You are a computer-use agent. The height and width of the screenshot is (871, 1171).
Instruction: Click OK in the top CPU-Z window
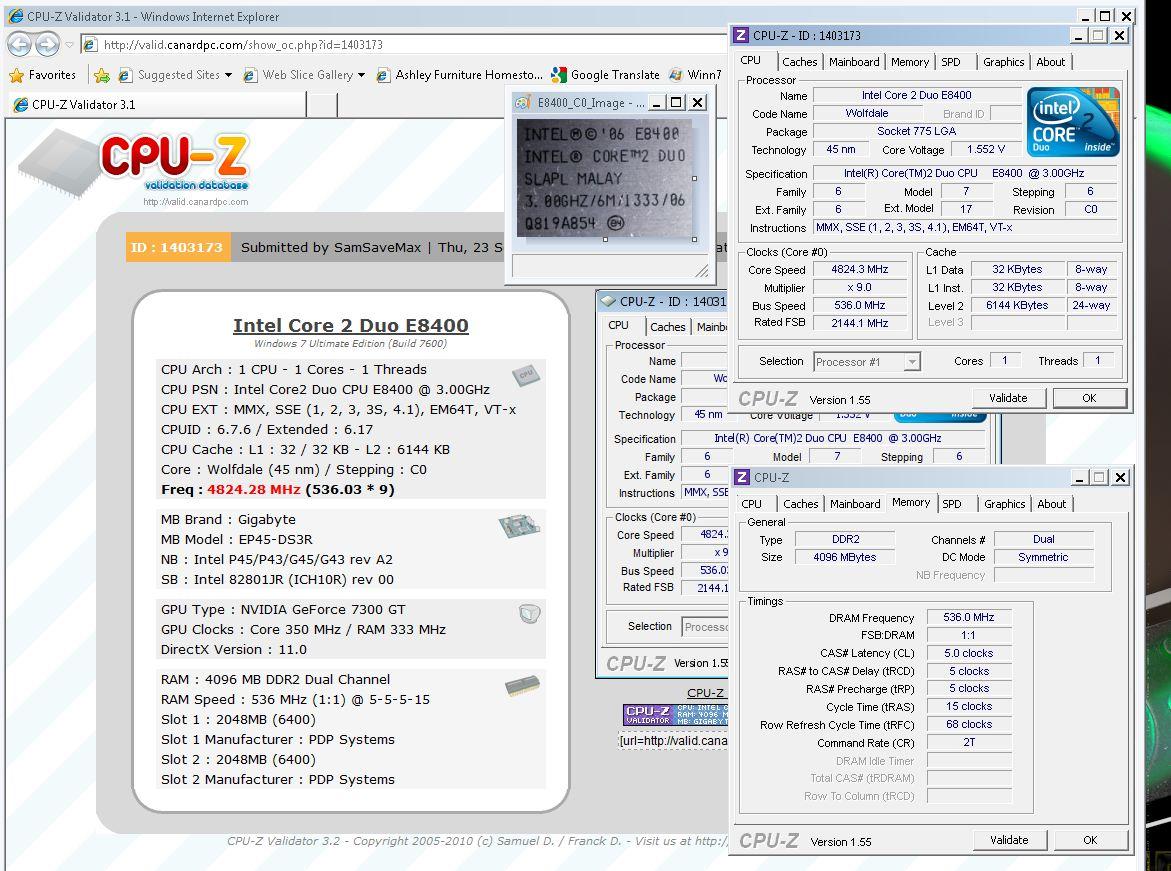click(x=1090, y=398)
